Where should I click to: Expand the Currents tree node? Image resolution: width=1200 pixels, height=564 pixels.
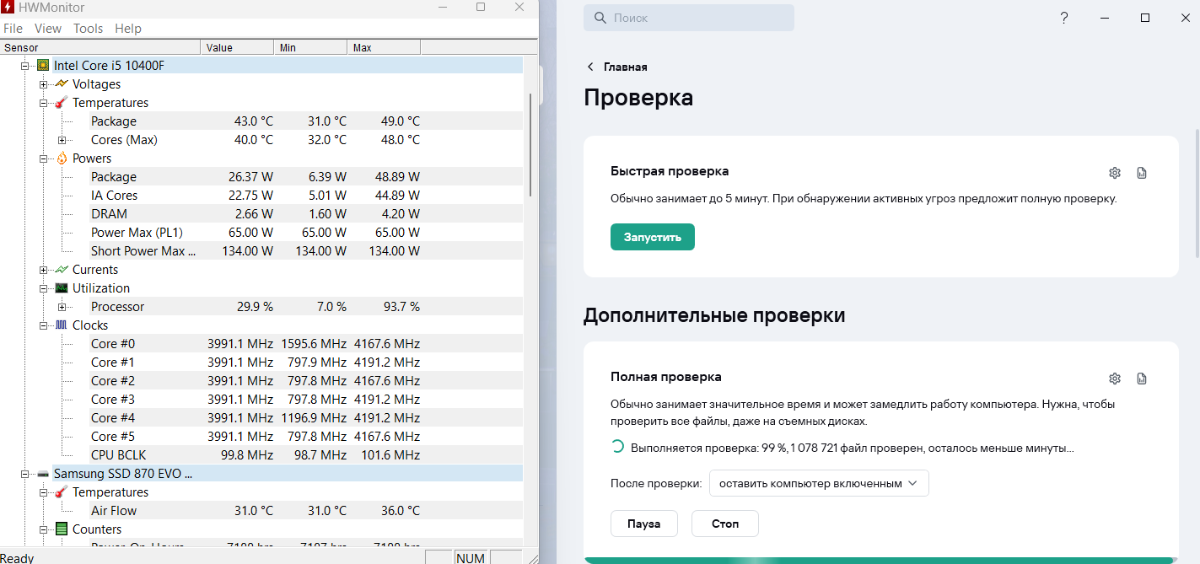pos(43,270)
